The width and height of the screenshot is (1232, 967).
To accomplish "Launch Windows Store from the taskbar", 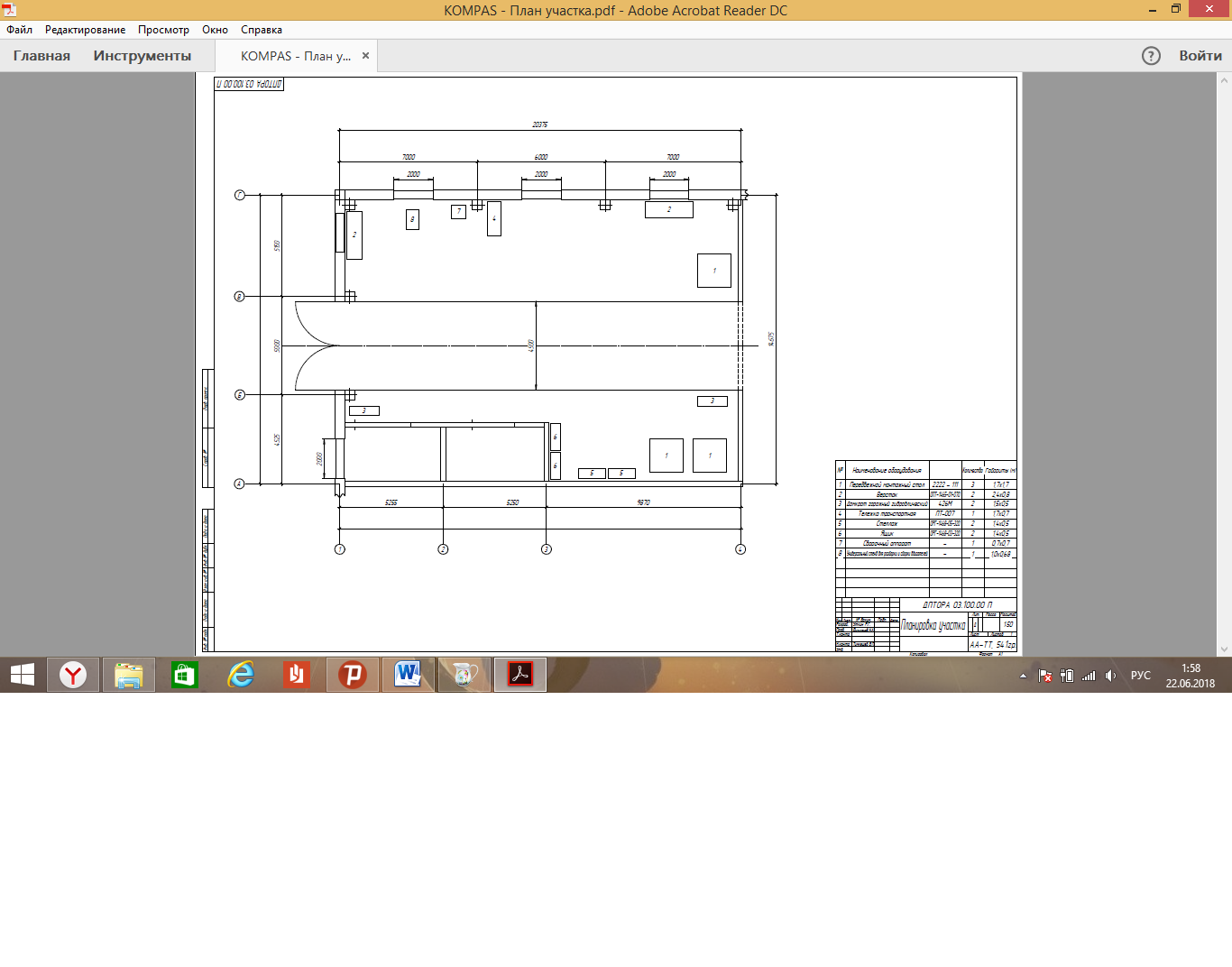I will pos(185,675).
